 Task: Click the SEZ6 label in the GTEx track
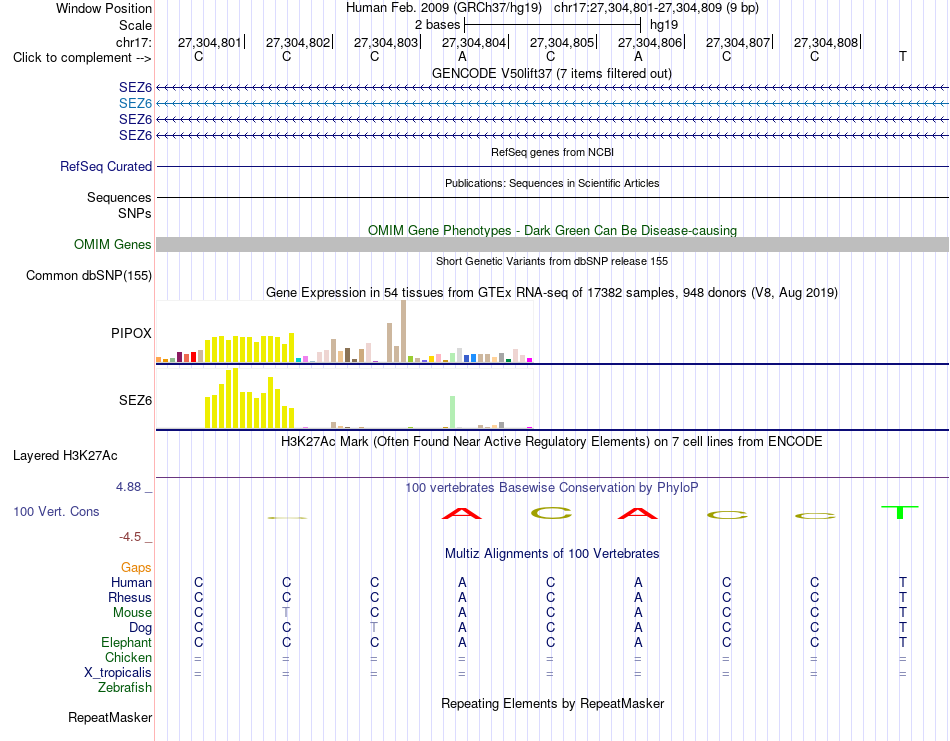[135, 400]
